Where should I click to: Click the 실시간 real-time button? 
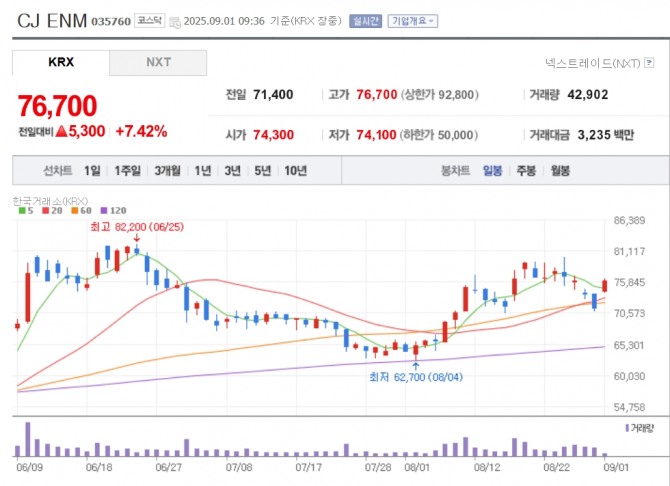coord(365,21)
